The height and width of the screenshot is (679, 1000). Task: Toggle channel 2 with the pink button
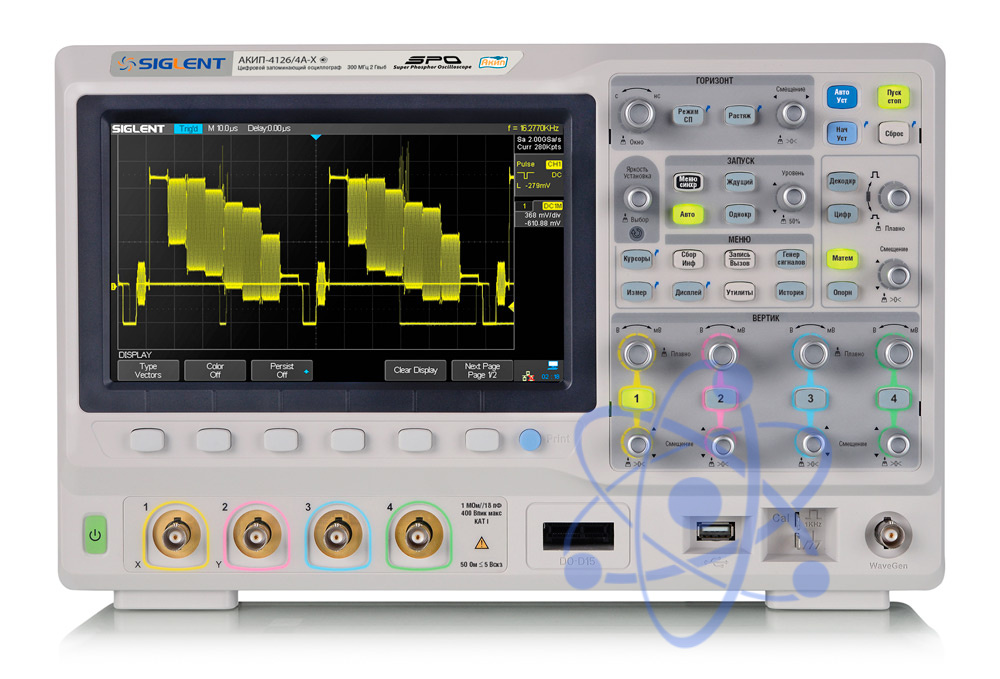pyautogui.click(x=720, y=398)
